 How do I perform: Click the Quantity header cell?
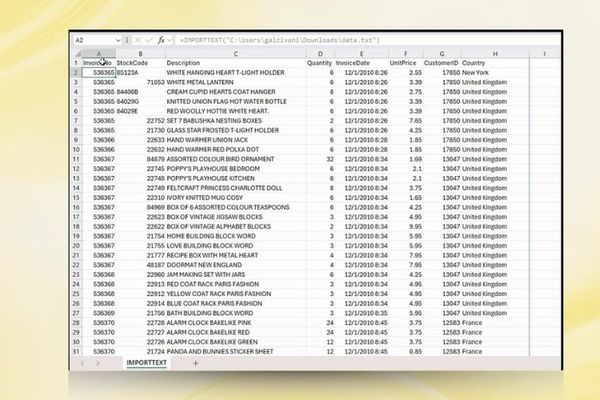tap(320, 63)
